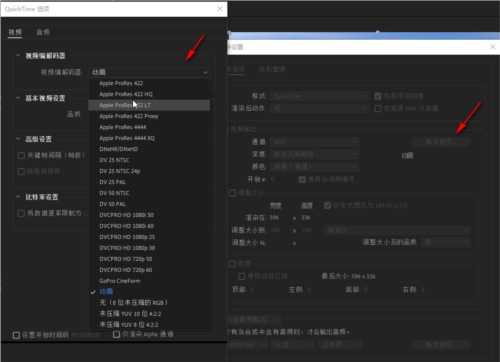Enable the 裁剪 checkbox
Screen dimensions: 500x362
(232, 264)
